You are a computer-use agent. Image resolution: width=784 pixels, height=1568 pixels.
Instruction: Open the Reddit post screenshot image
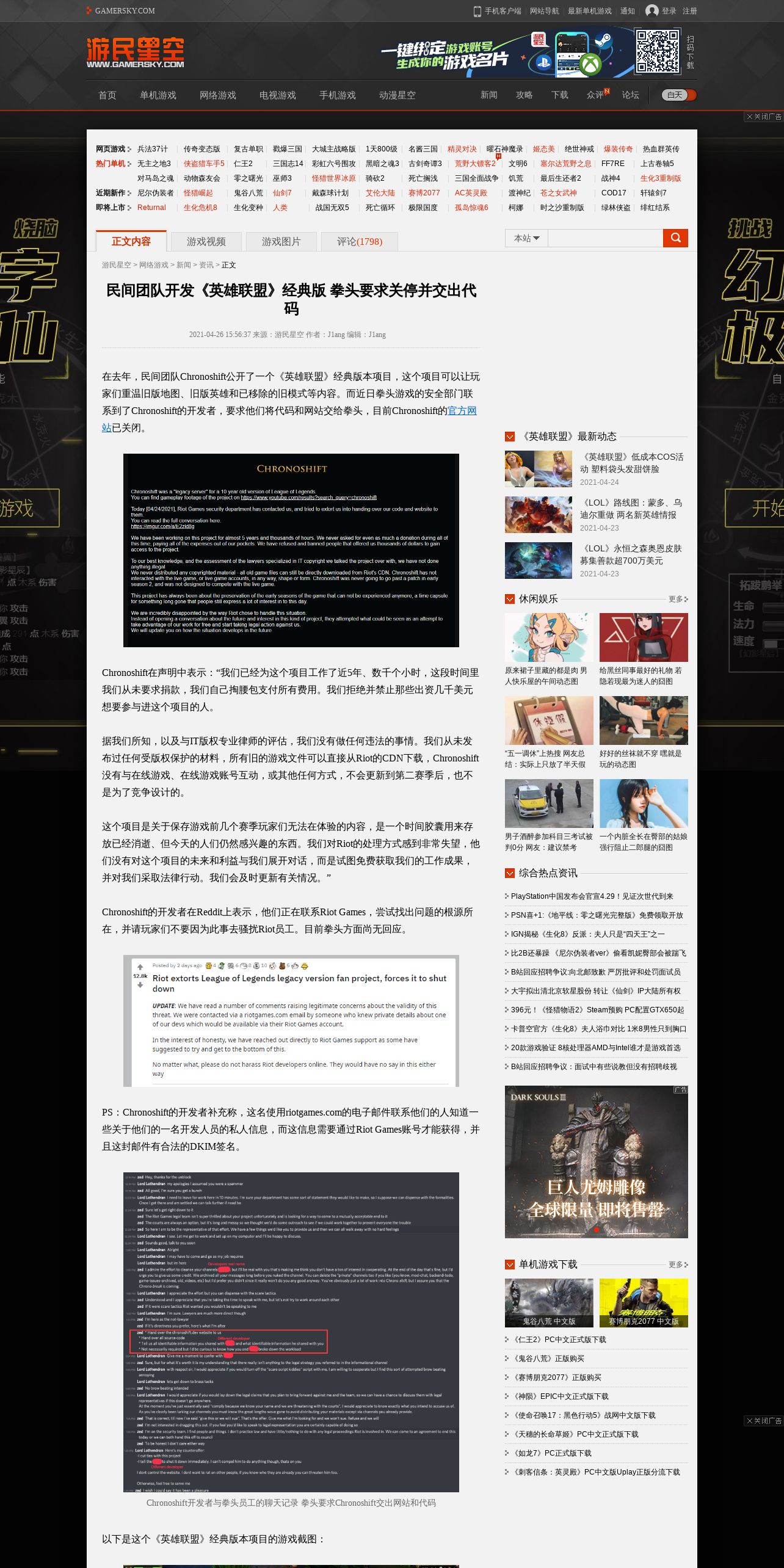pos(291,1021)
